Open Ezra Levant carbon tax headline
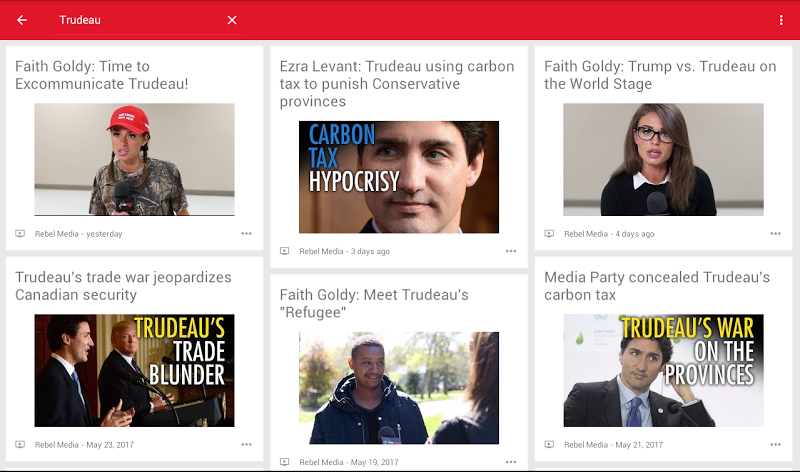 (x=397, y=84)
